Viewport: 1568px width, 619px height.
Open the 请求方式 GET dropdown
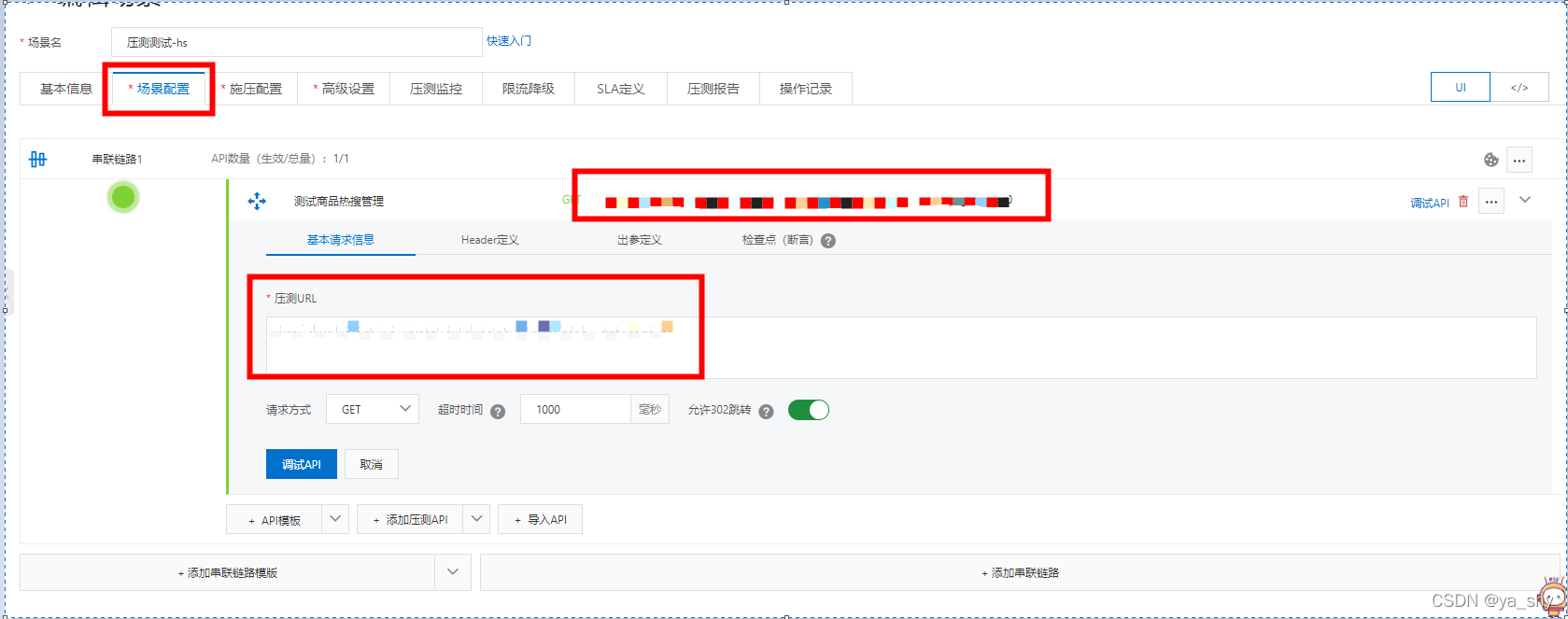click(373, 409)
